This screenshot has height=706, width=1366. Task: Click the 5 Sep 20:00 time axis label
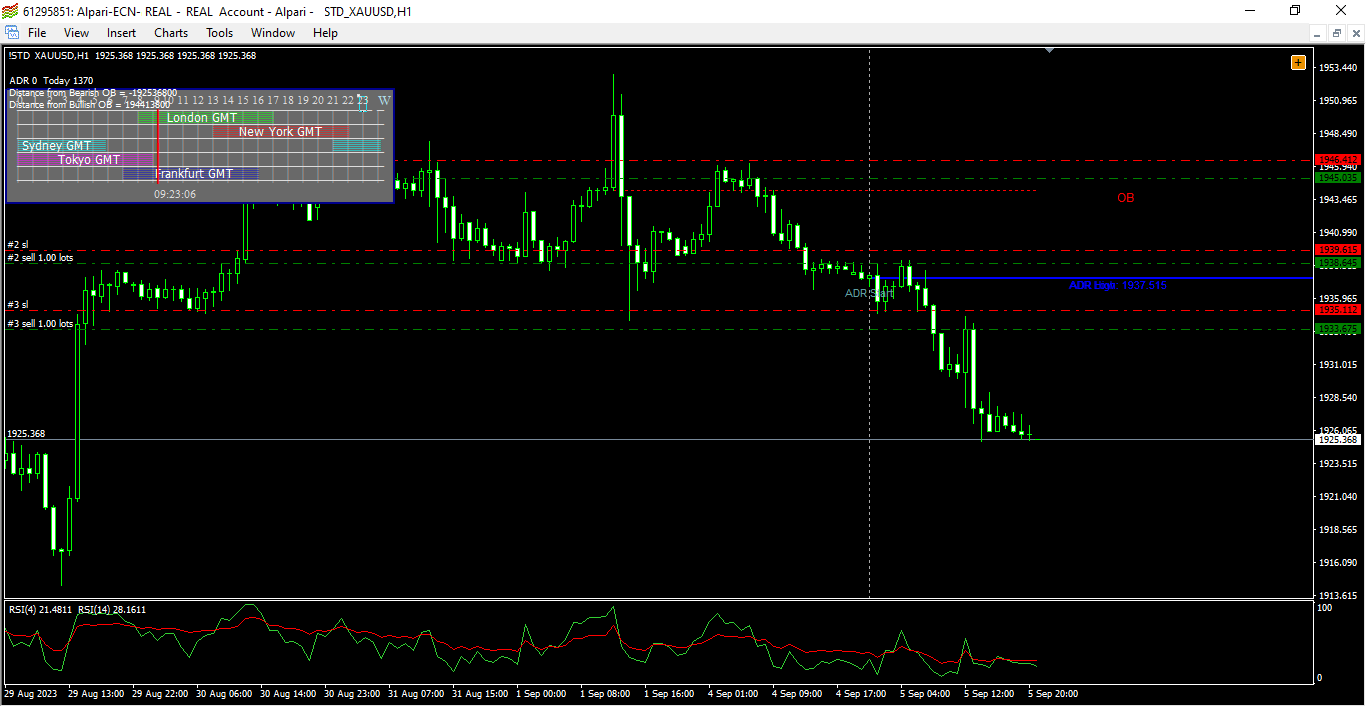(x=1053, y=693)
